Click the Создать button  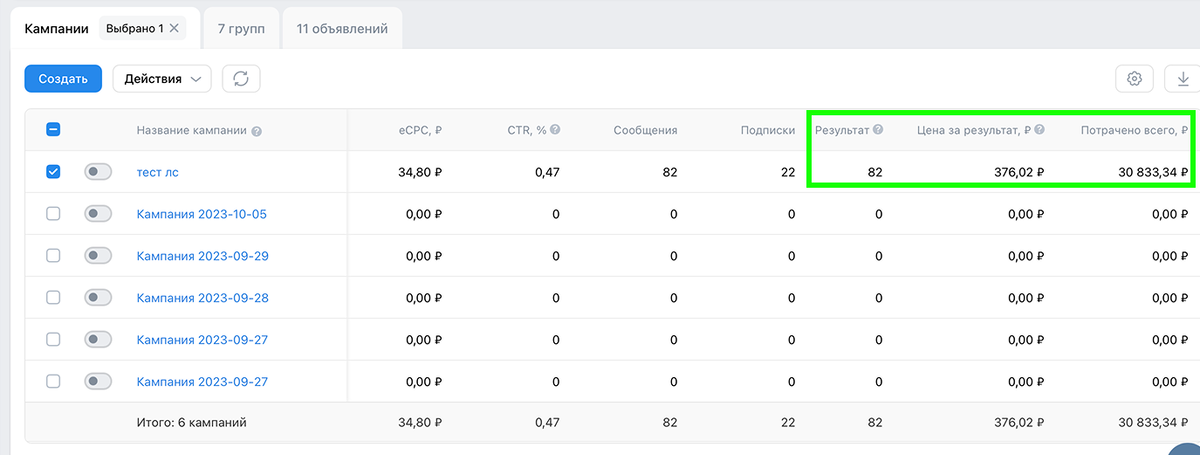63,79
